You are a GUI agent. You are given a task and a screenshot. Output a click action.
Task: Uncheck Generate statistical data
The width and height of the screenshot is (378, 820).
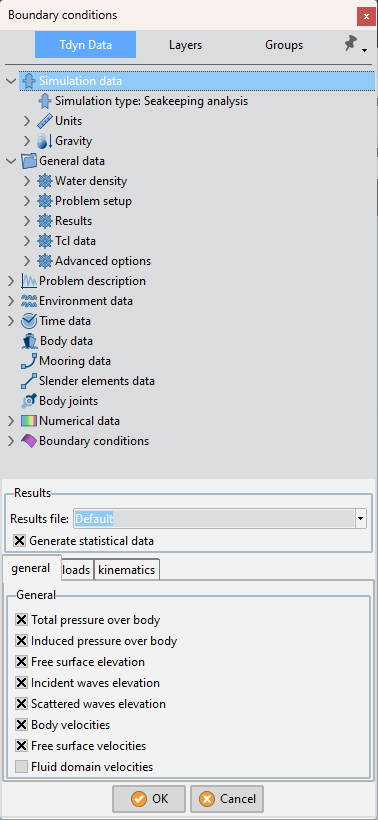click(x=19, y=541)
